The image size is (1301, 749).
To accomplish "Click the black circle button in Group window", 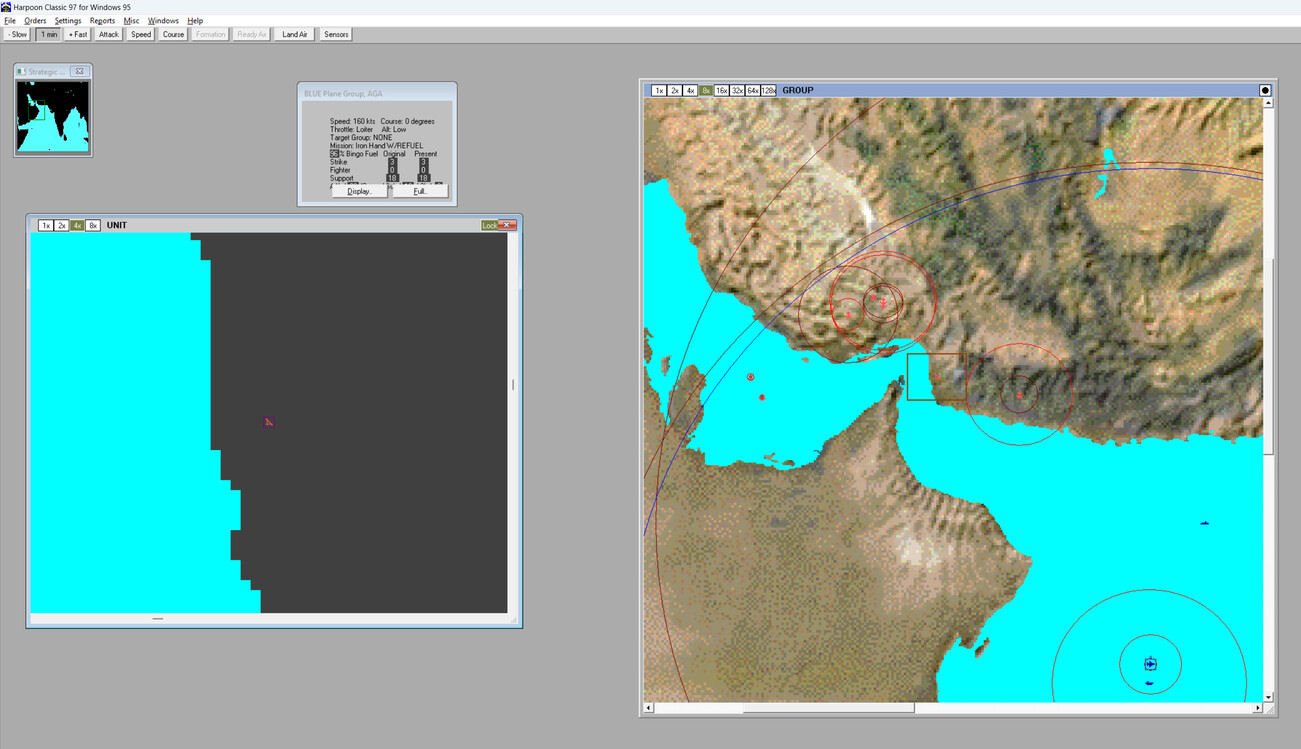I will pyautogui.click(x=1265, y=90).
